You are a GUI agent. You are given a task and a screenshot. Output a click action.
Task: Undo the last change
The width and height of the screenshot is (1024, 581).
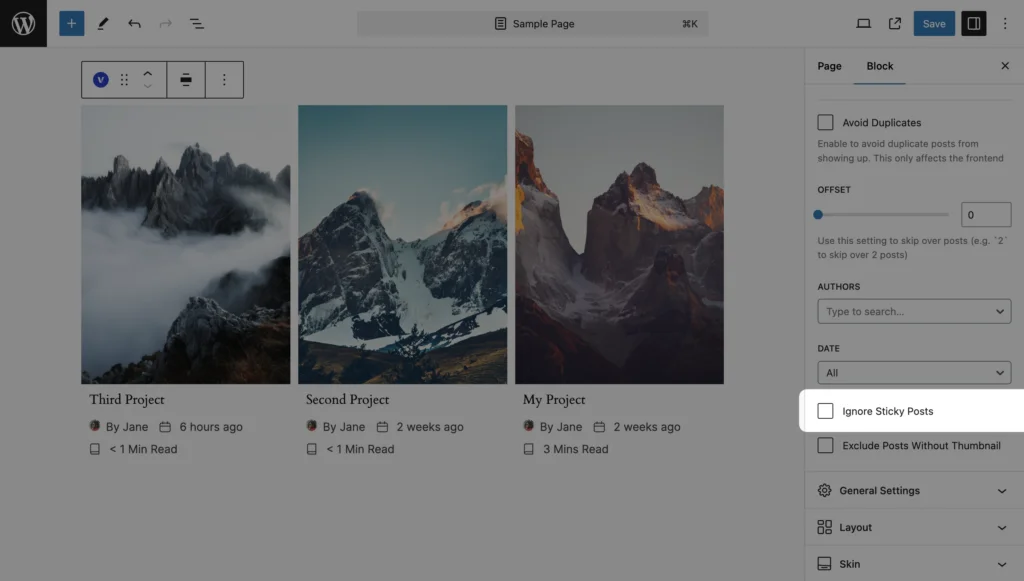135,24
